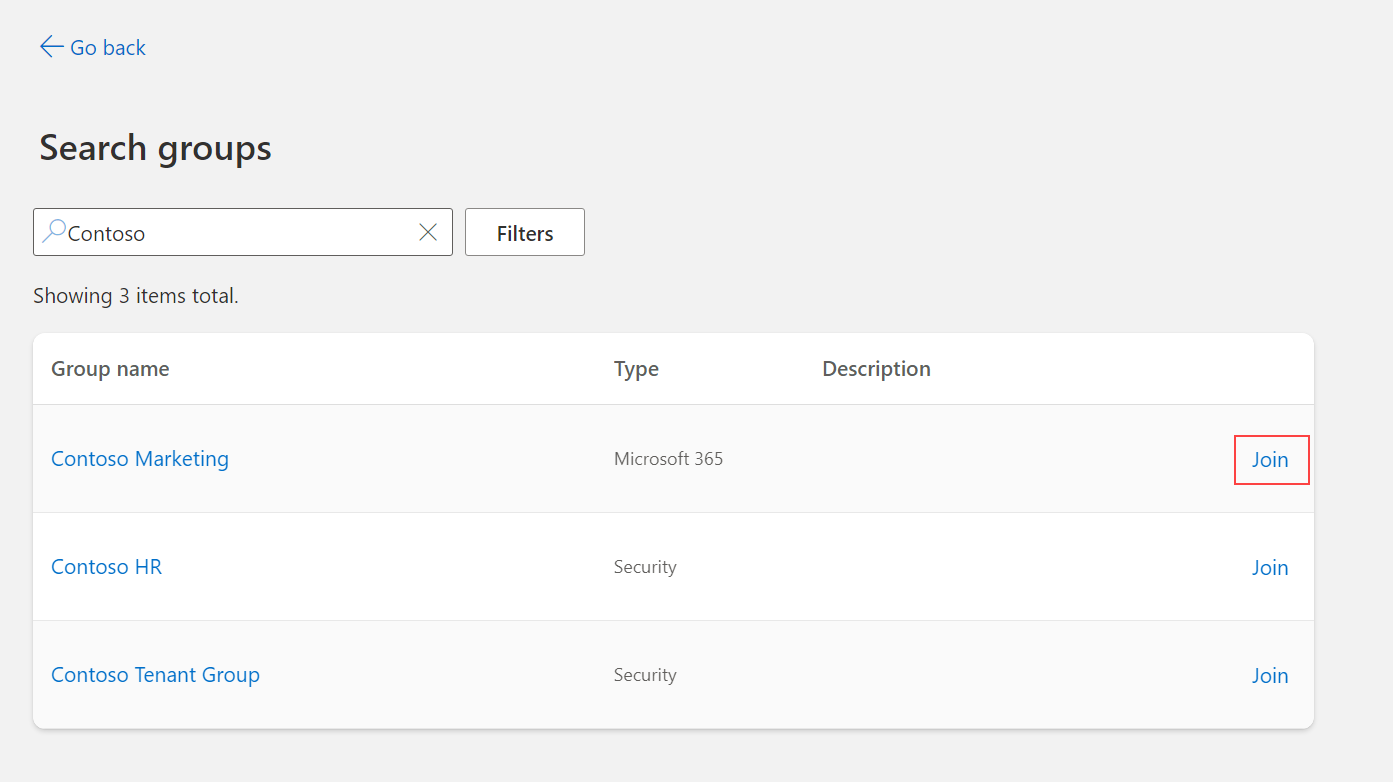Click the Type column header
Viewport: 1393px width, 782px height.
point(636,368)
